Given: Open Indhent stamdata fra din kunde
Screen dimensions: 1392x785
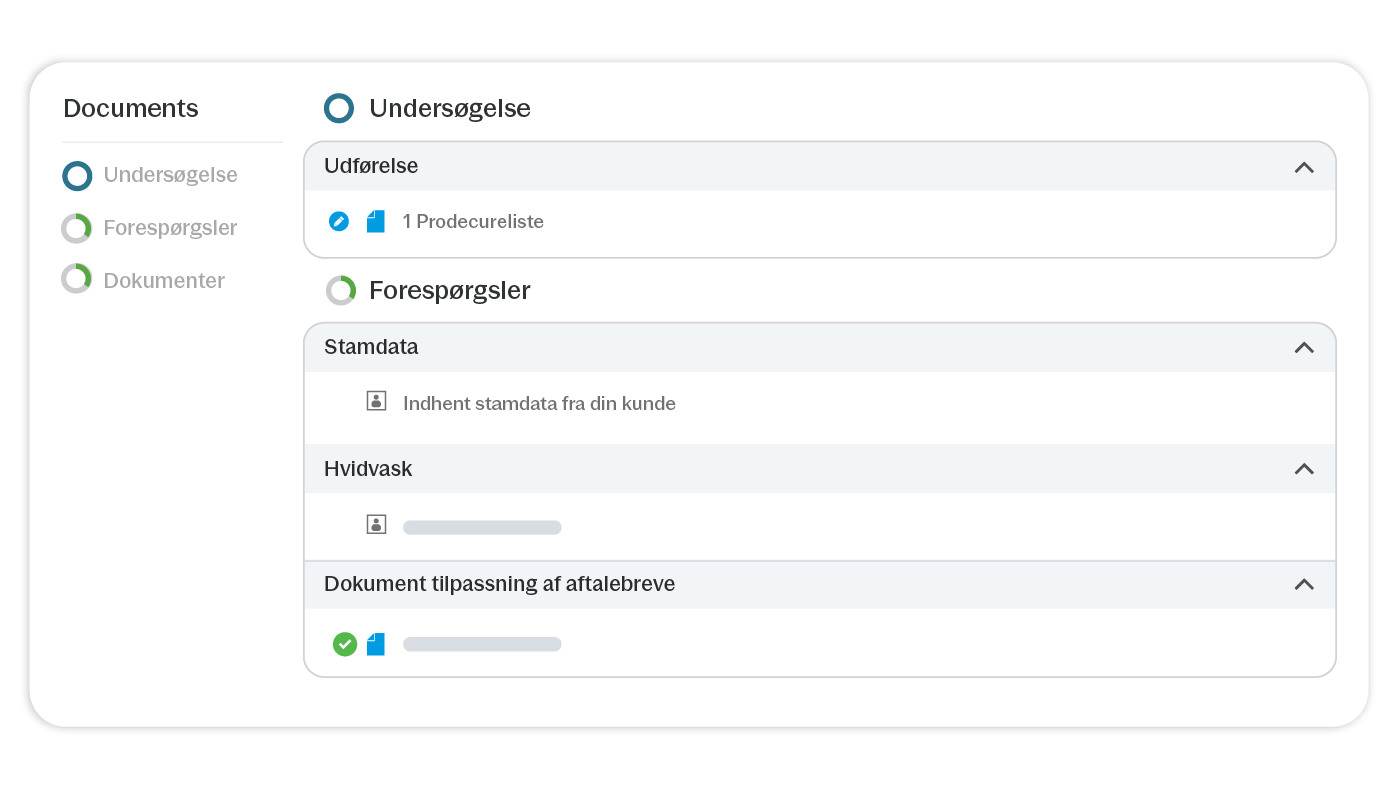Looking at the screenshot, I should pos(539,404).
